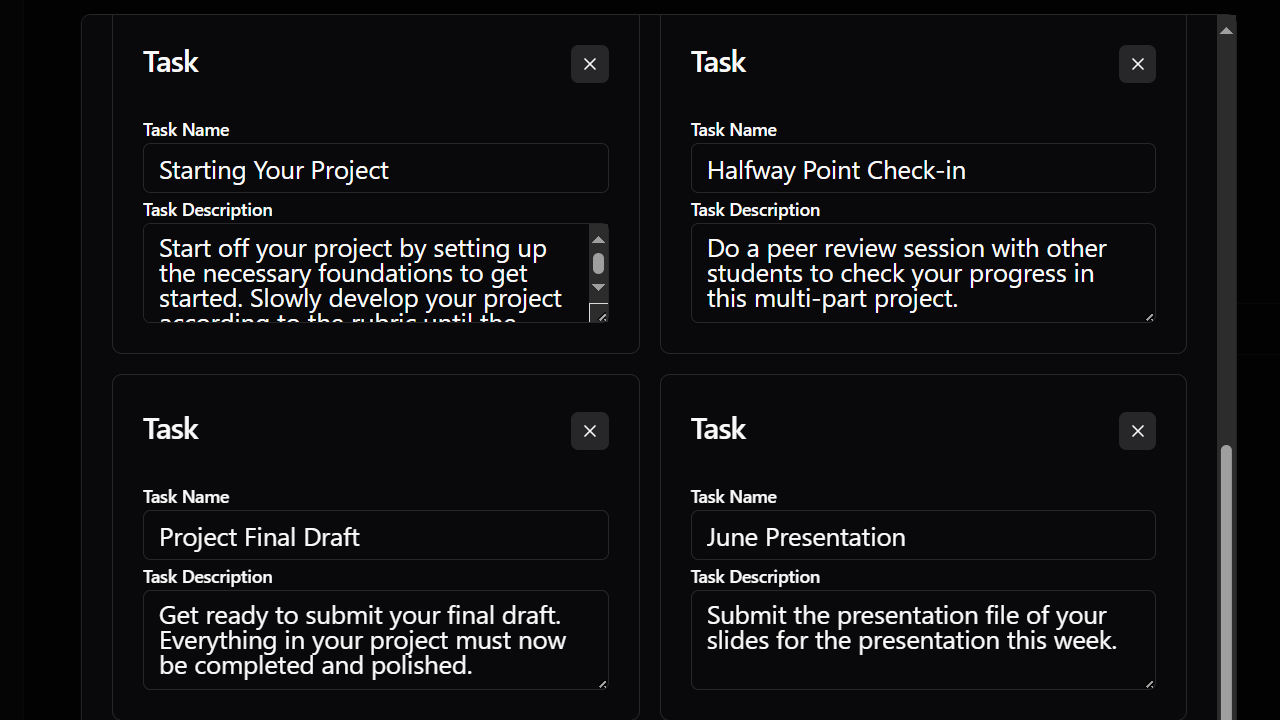
Task: Click resize handle of Halfway Point description
Action: pyautogui.click(x=1149, y=317)
